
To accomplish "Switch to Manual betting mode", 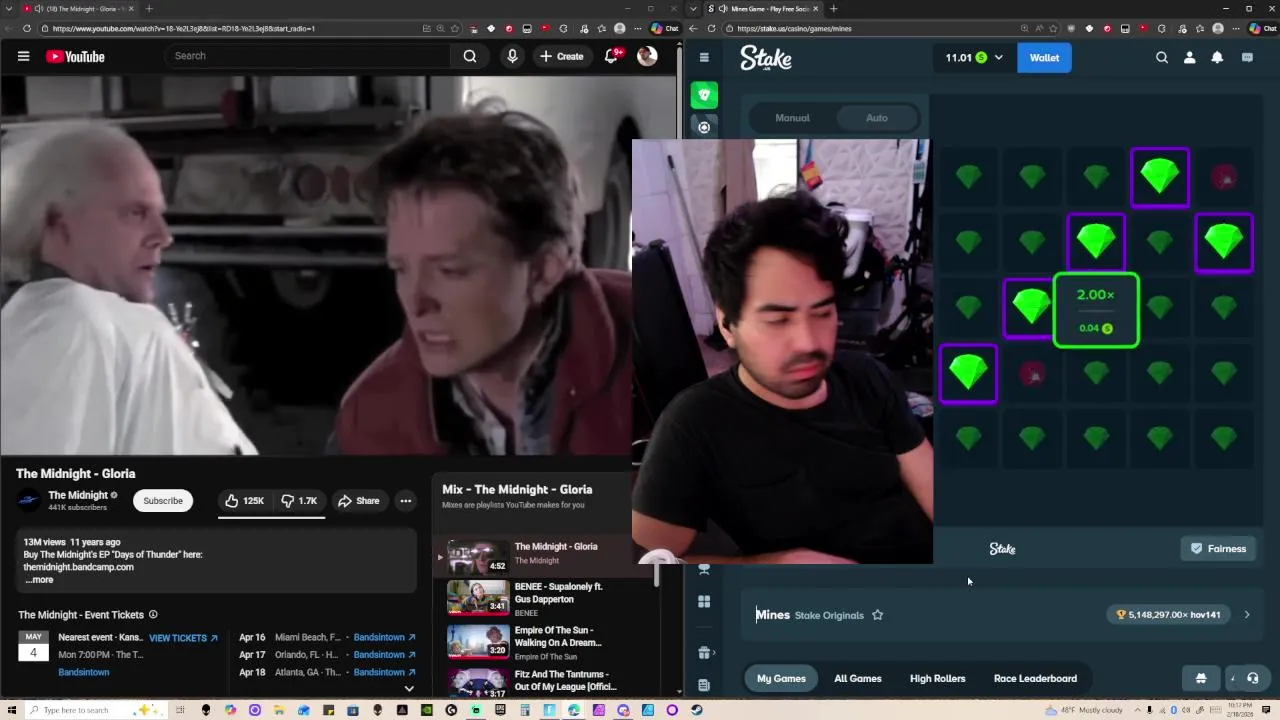I will (792, 118).
